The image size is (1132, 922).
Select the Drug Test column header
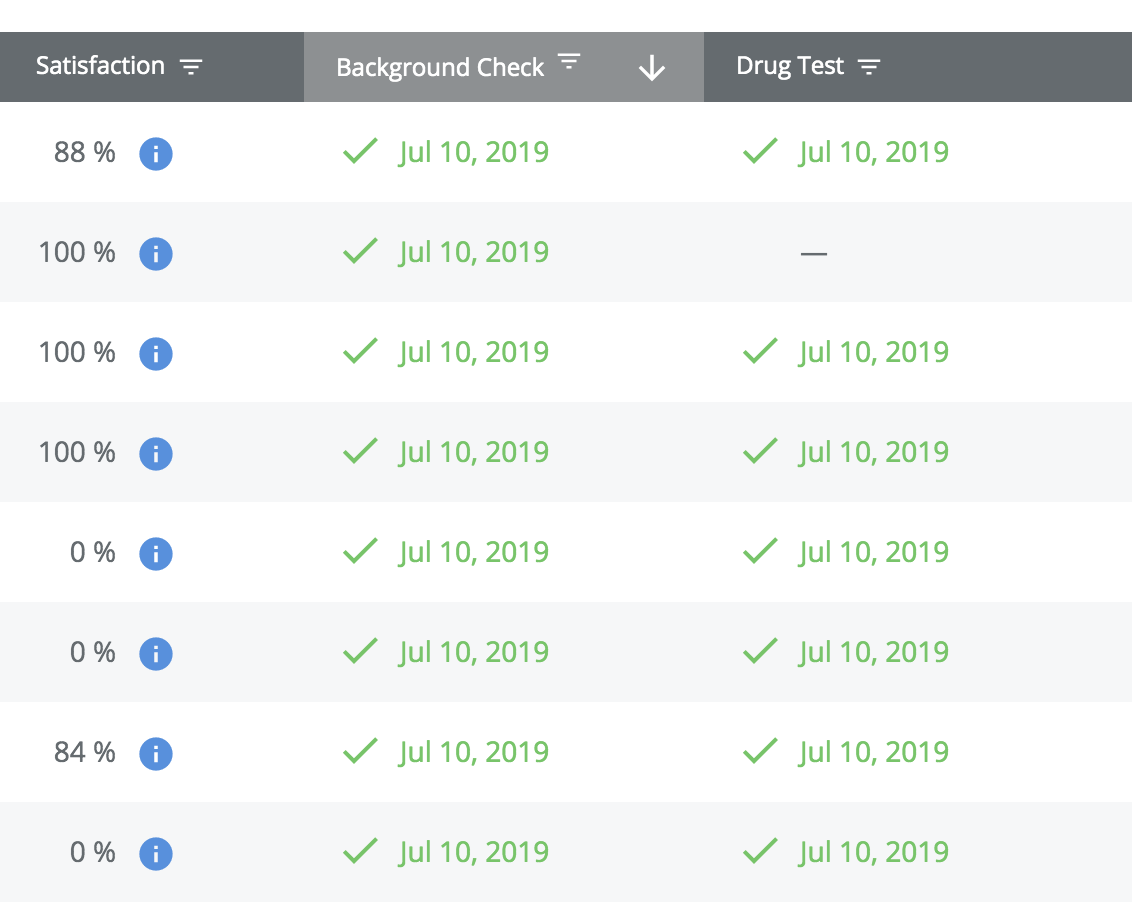(x=790, y=66)
